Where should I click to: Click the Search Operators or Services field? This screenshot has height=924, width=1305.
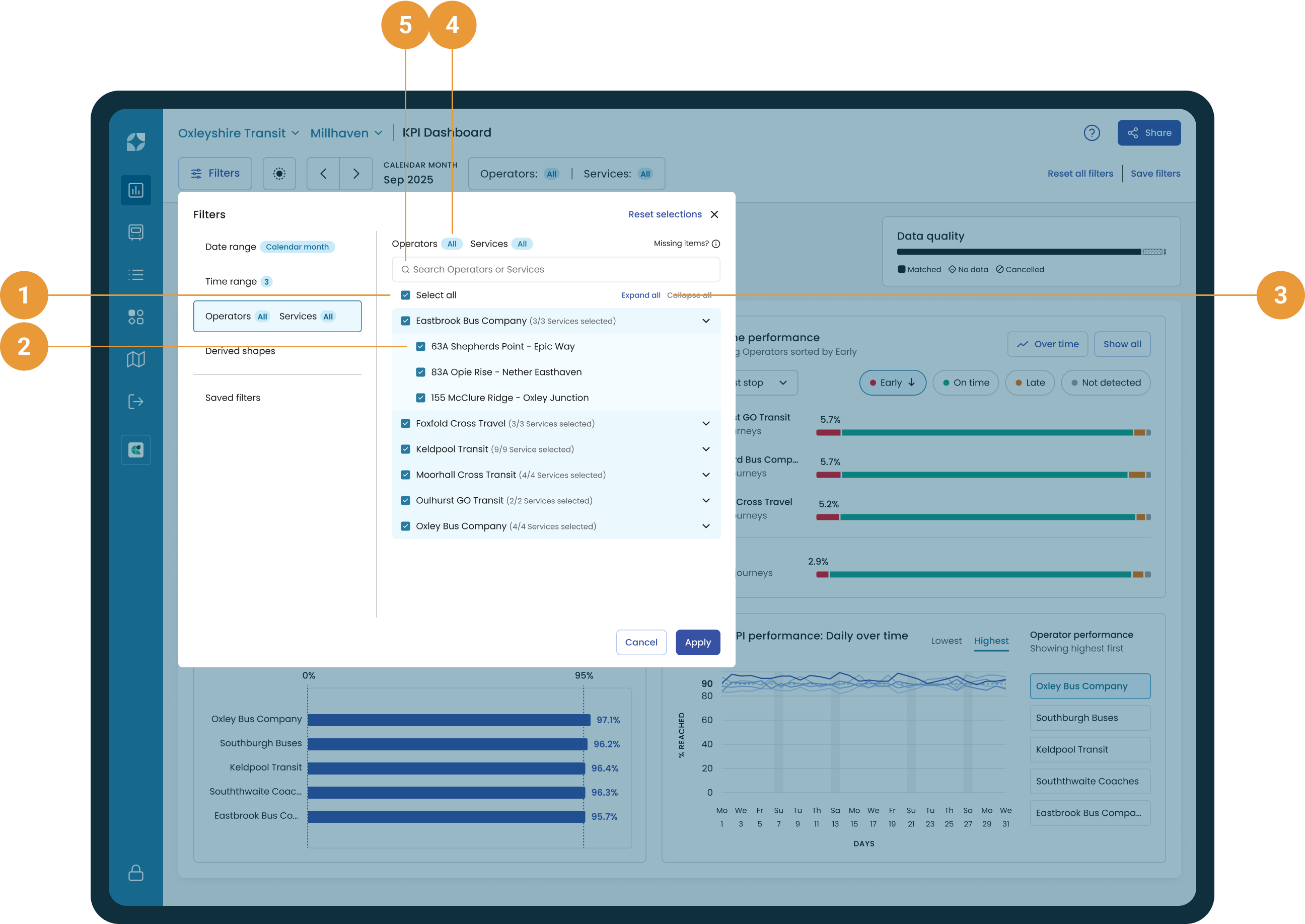tap(556, 269)
